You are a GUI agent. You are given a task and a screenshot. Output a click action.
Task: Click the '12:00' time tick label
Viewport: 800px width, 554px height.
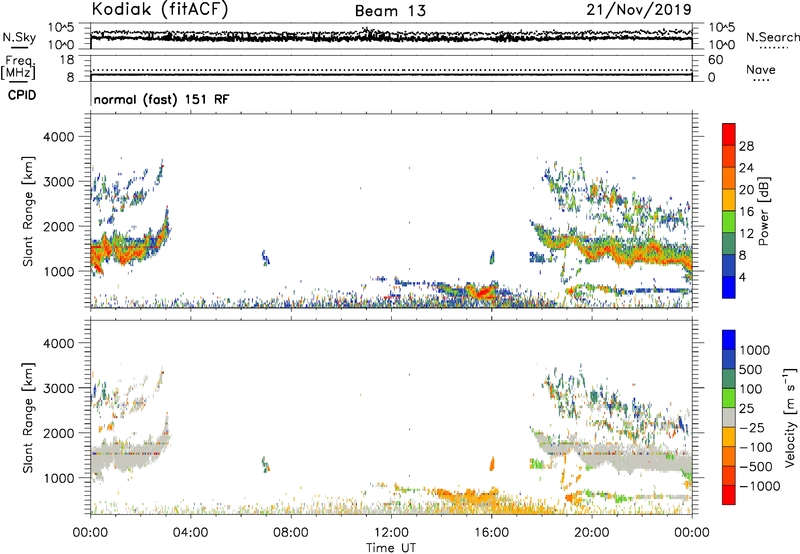click(x=391, y=533)
